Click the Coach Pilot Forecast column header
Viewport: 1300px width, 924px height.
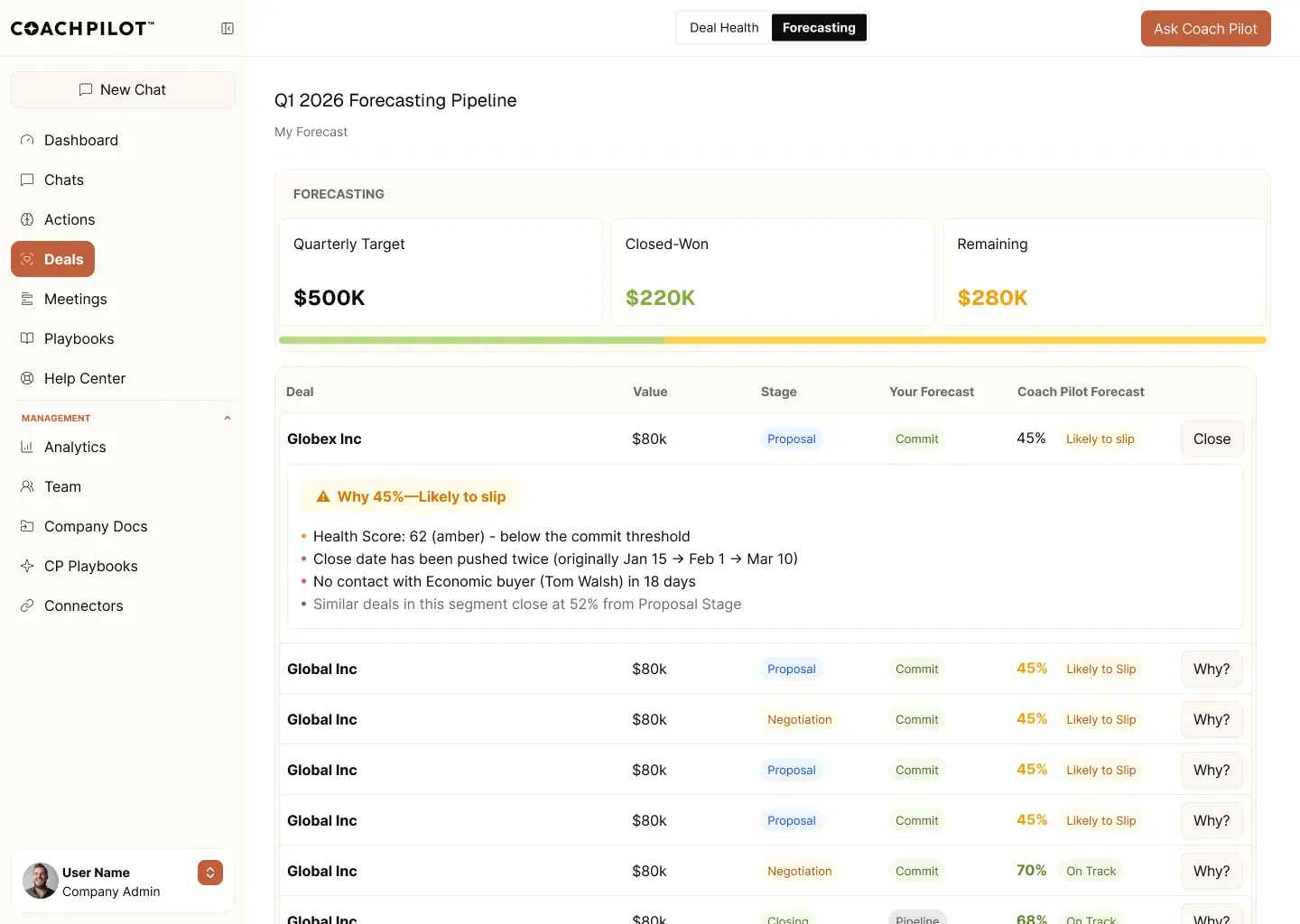pyautogui.click(x=1081, y=392)
